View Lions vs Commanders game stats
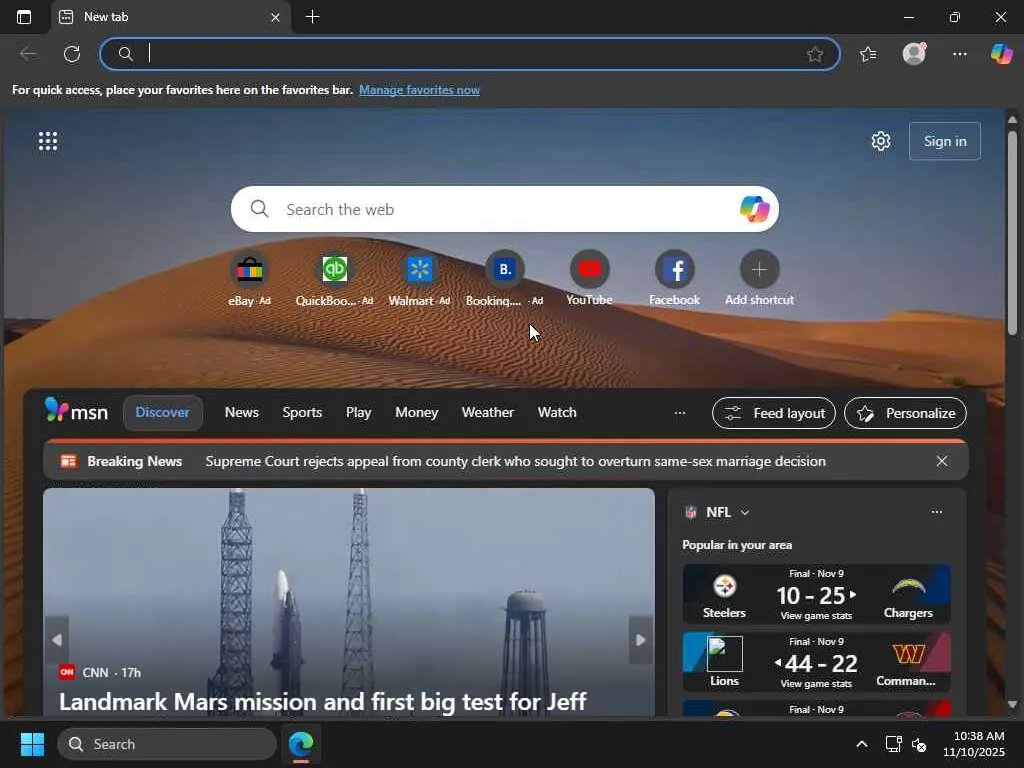 [x=816, y=684]
